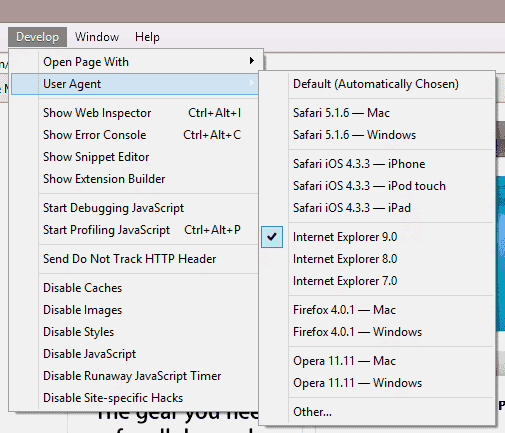Choose Safari 5.1.6 — Mac user agent

coord(377,113)
